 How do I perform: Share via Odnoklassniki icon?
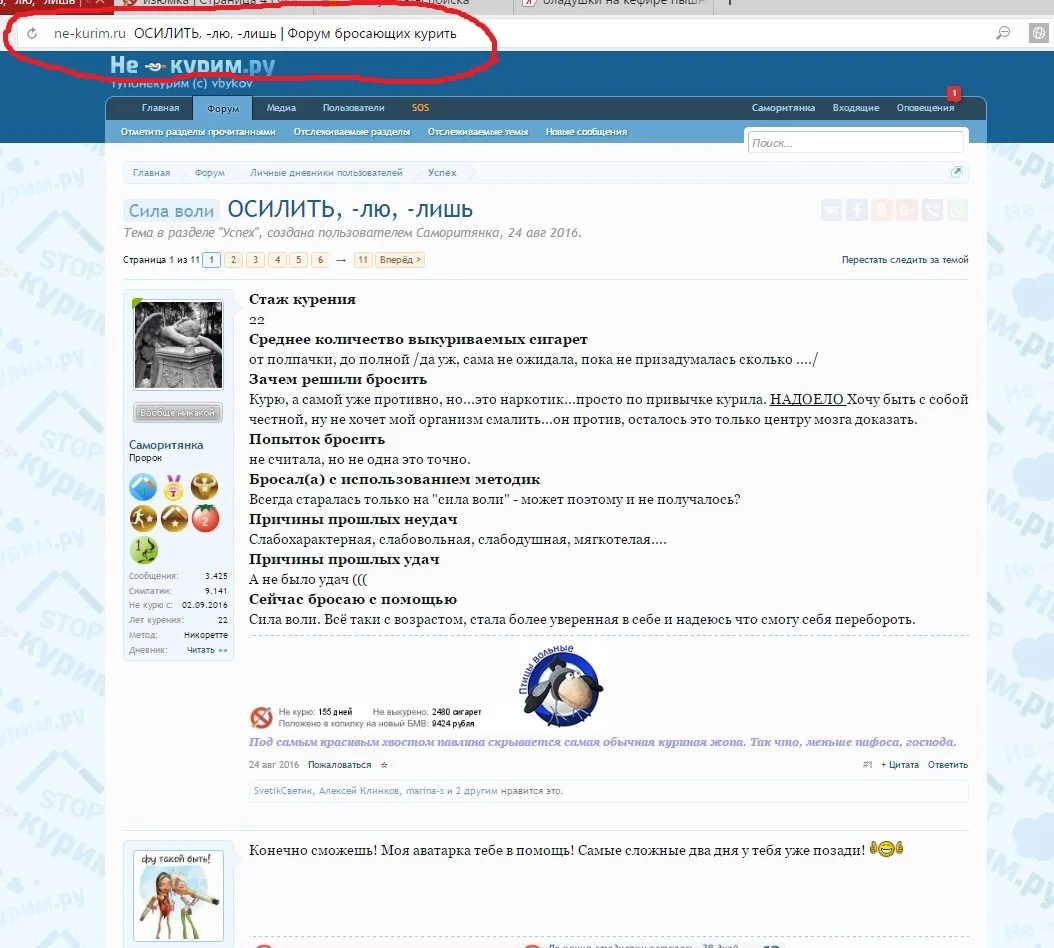coord(881,209)
